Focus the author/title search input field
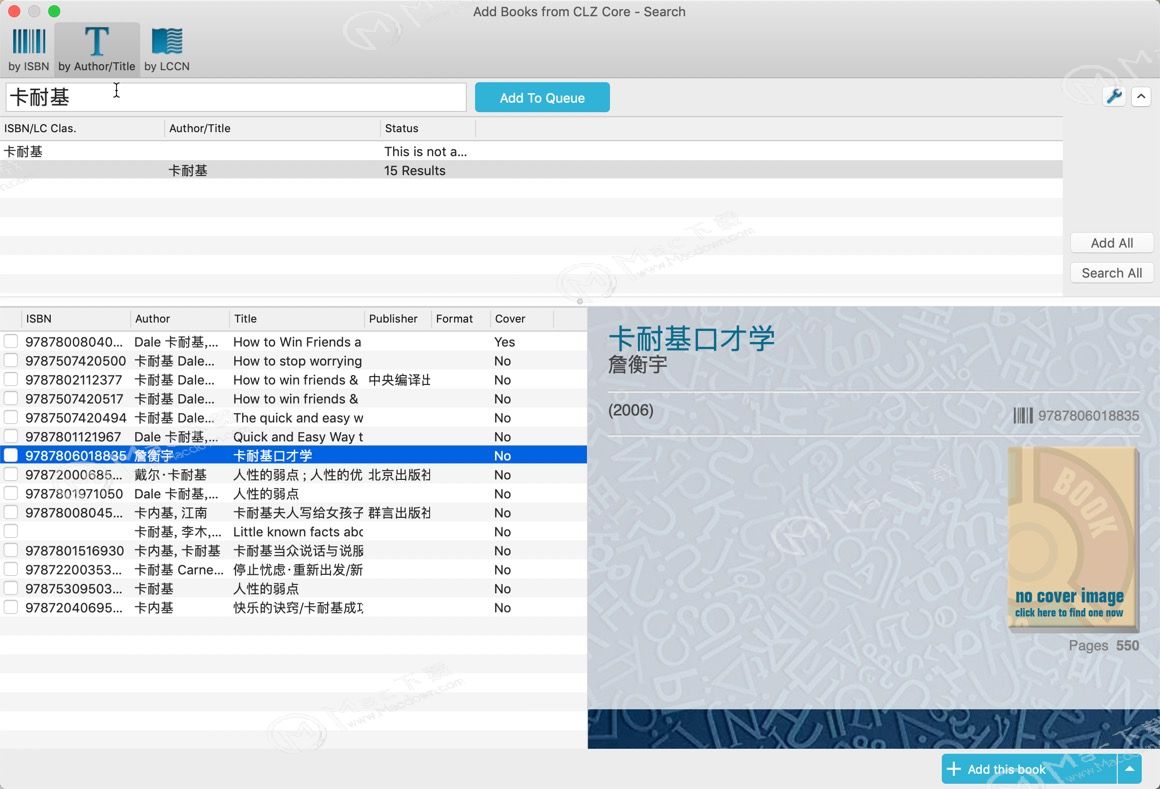This screenshot has height=789, width=1160. tap(236, 98)
